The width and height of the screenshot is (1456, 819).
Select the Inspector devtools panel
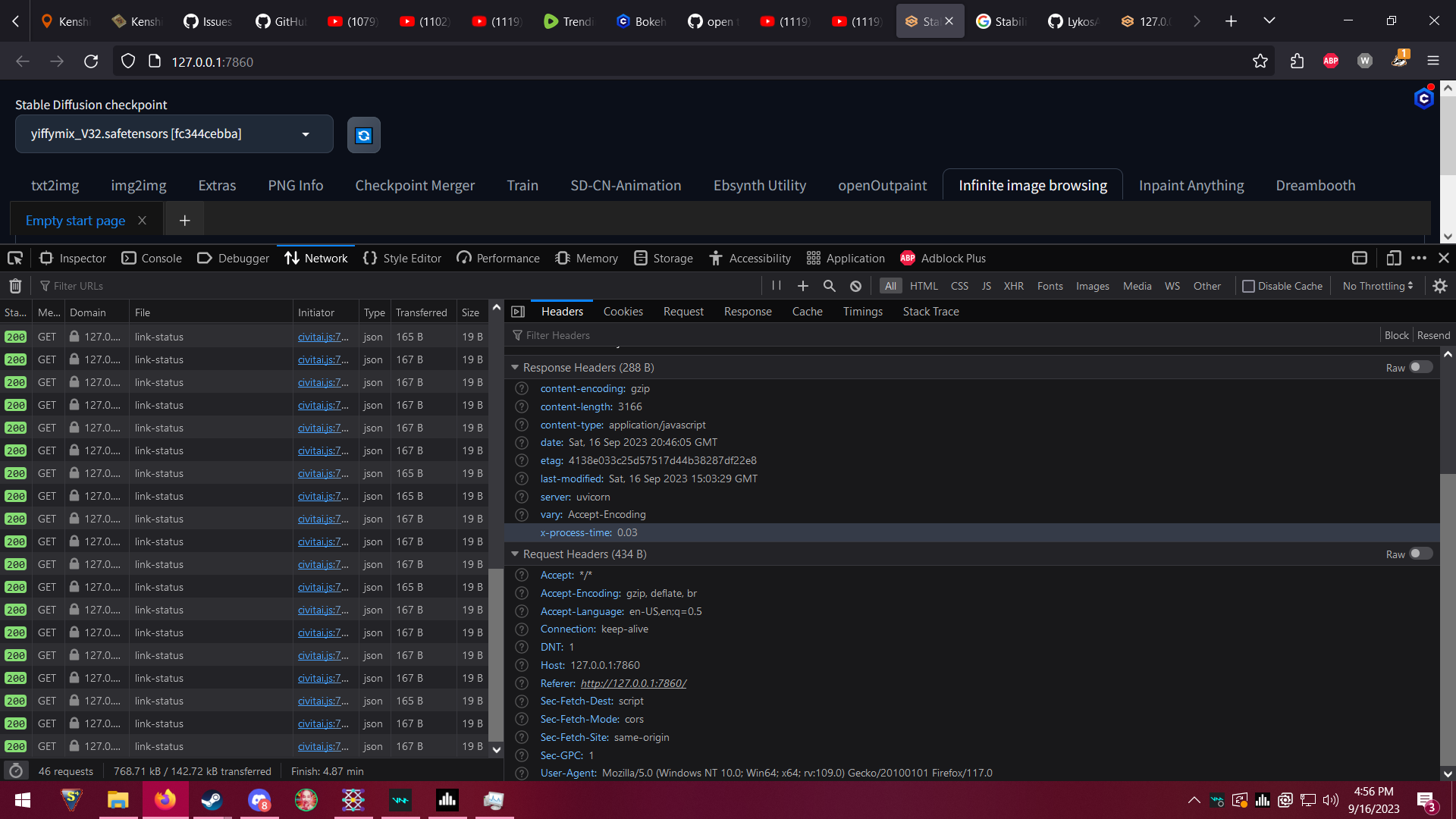click(x=72, y=258)
